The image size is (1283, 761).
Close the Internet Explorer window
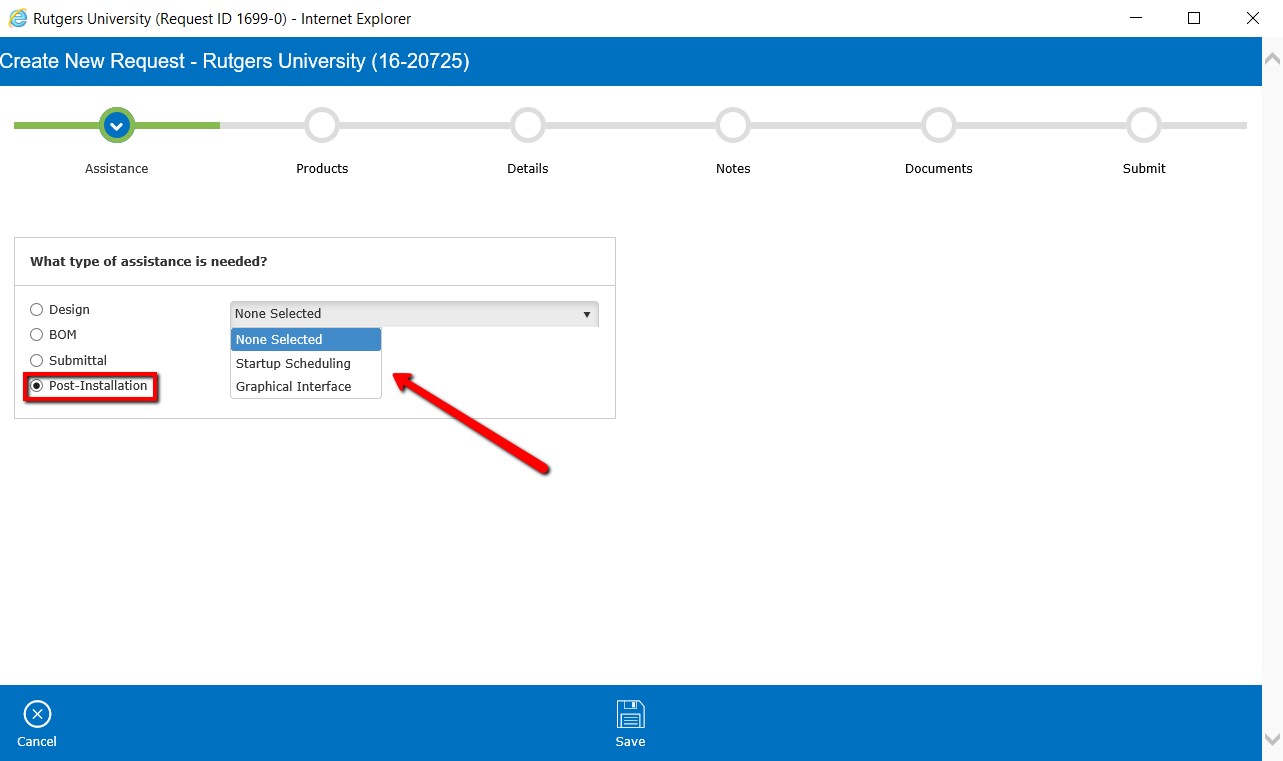pos(1252,18)
